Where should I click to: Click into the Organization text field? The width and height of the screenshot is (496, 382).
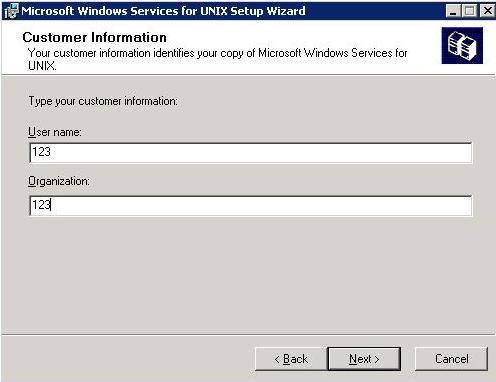pyautogui.click(x=251, y=206)
